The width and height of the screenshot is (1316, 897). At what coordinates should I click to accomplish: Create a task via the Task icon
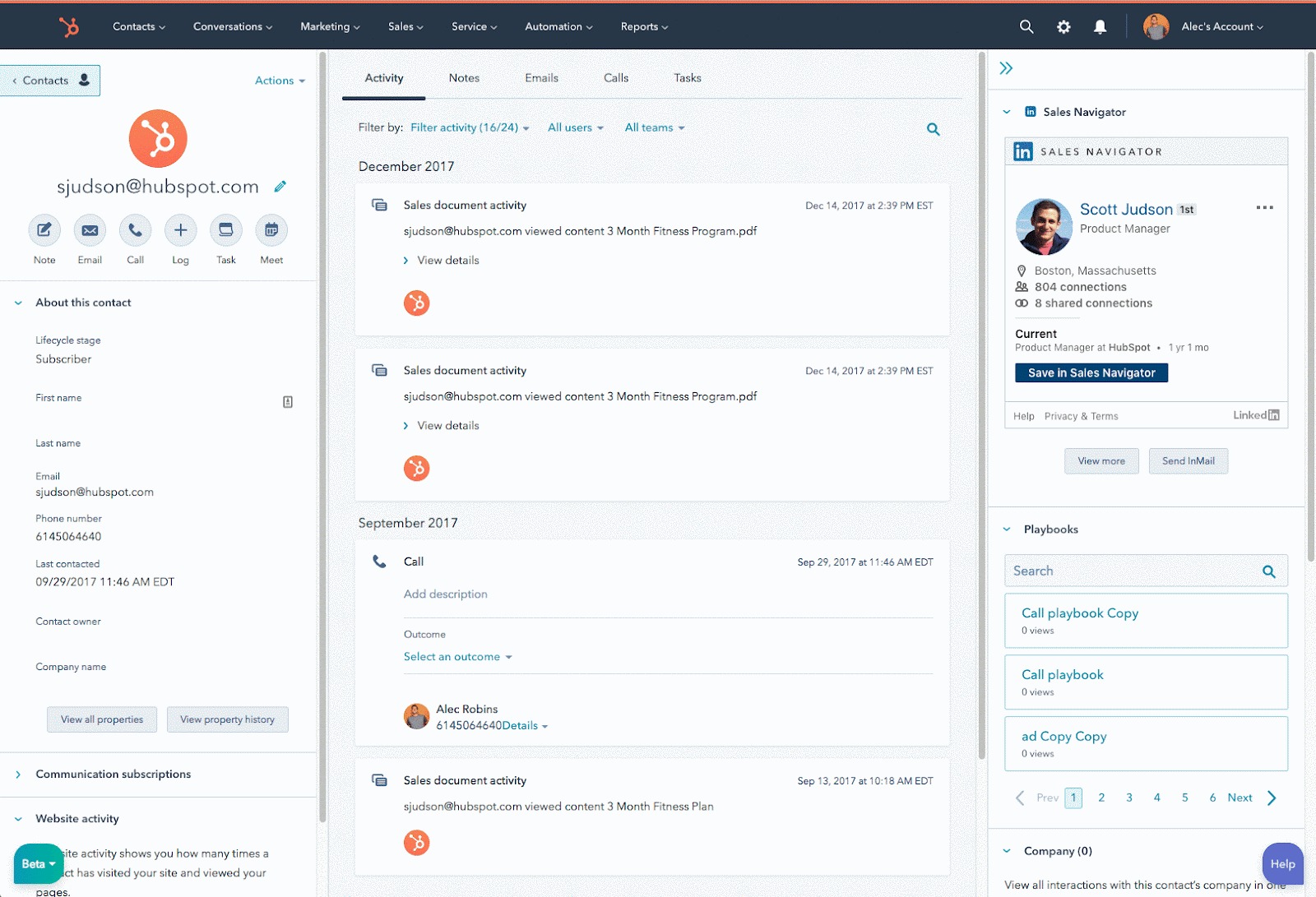(225, 231)
